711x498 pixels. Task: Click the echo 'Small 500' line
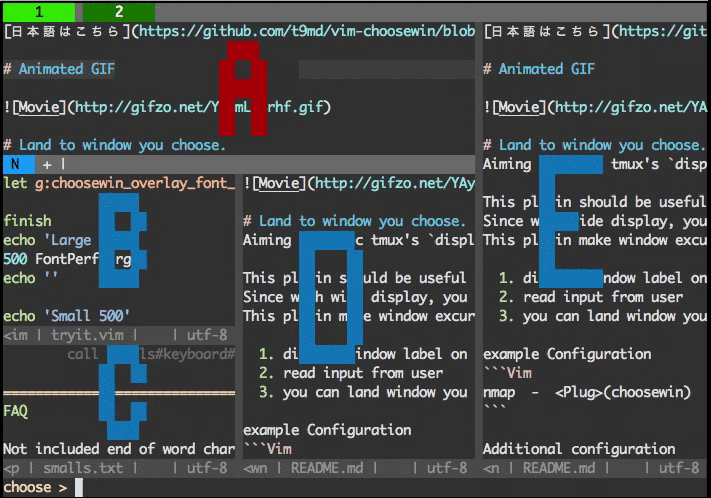pos(67,316)
